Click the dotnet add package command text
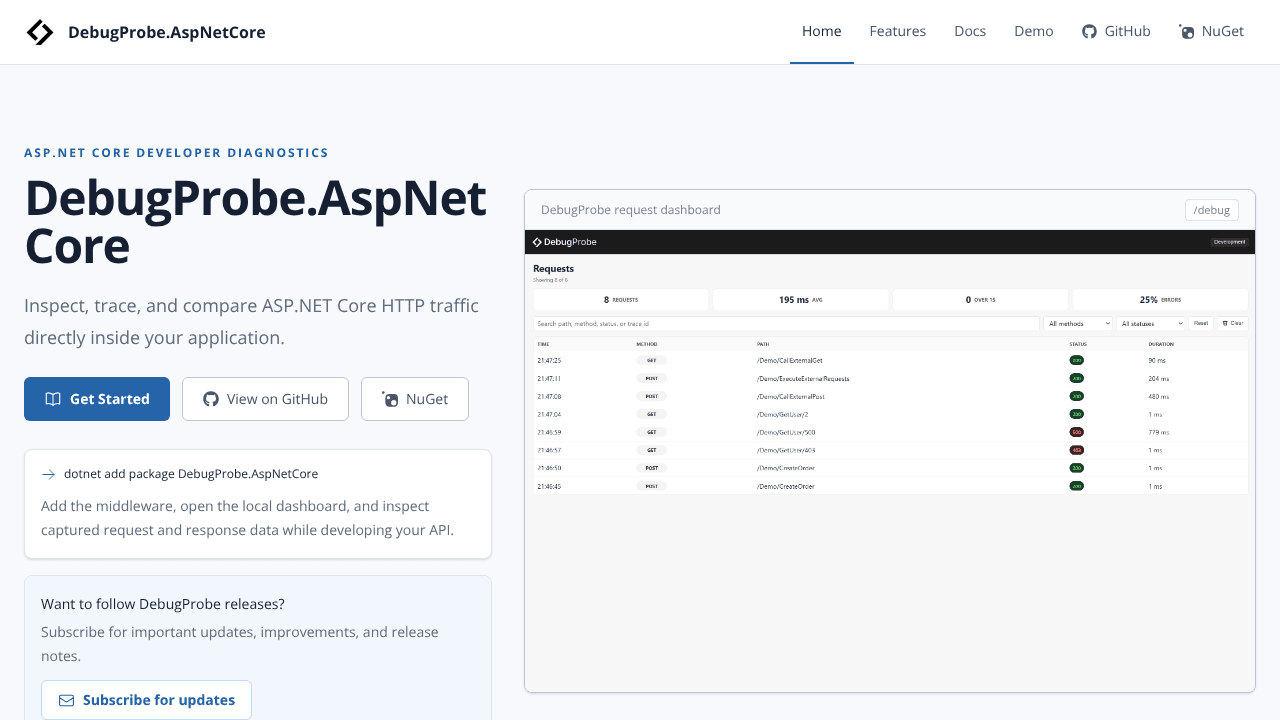Viewport: 1280px width, 720px height. pyautogui.click(x=191, y=474)
